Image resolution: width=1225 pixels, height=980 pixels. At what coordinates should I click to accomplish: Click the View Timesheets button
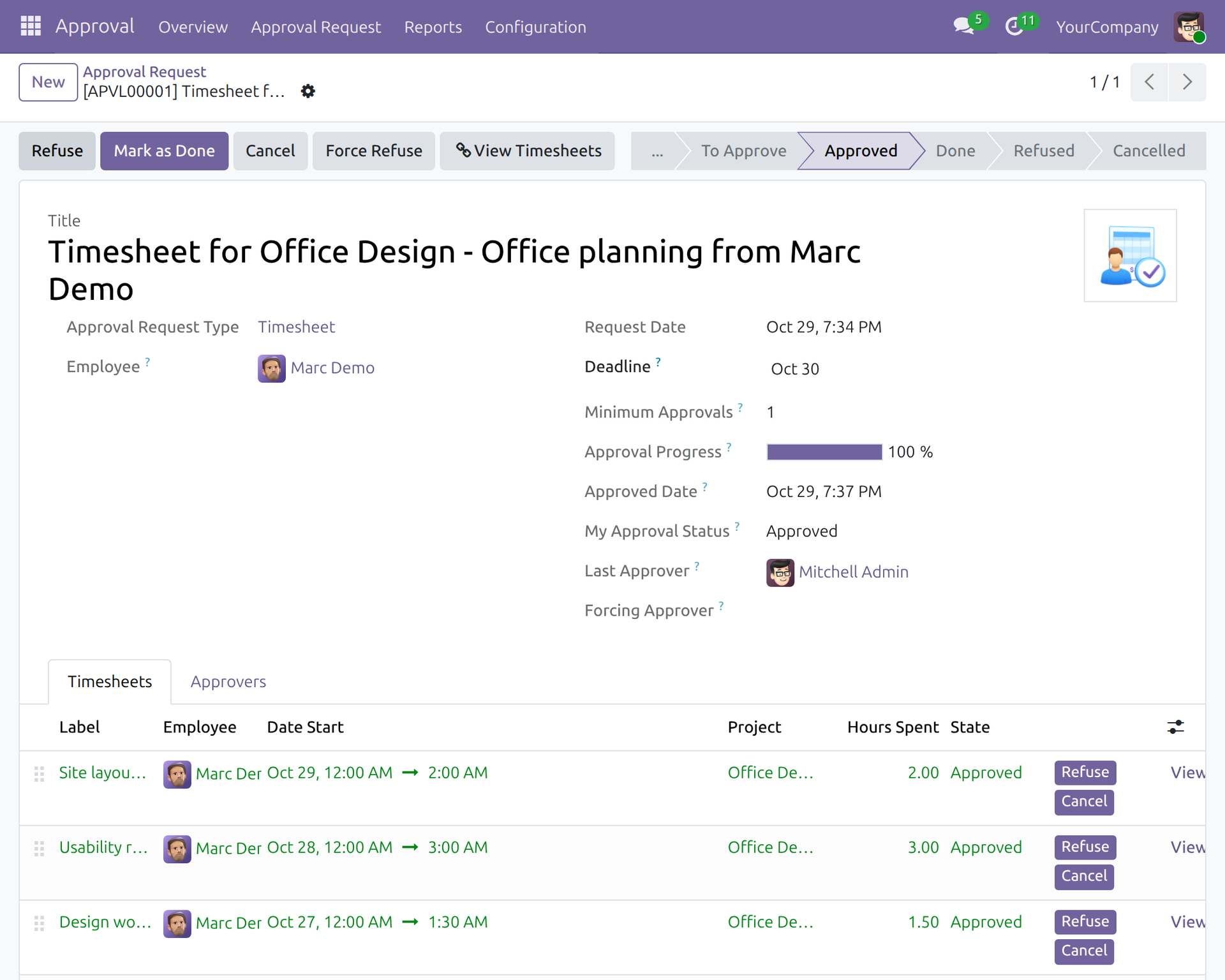point(528,151)
